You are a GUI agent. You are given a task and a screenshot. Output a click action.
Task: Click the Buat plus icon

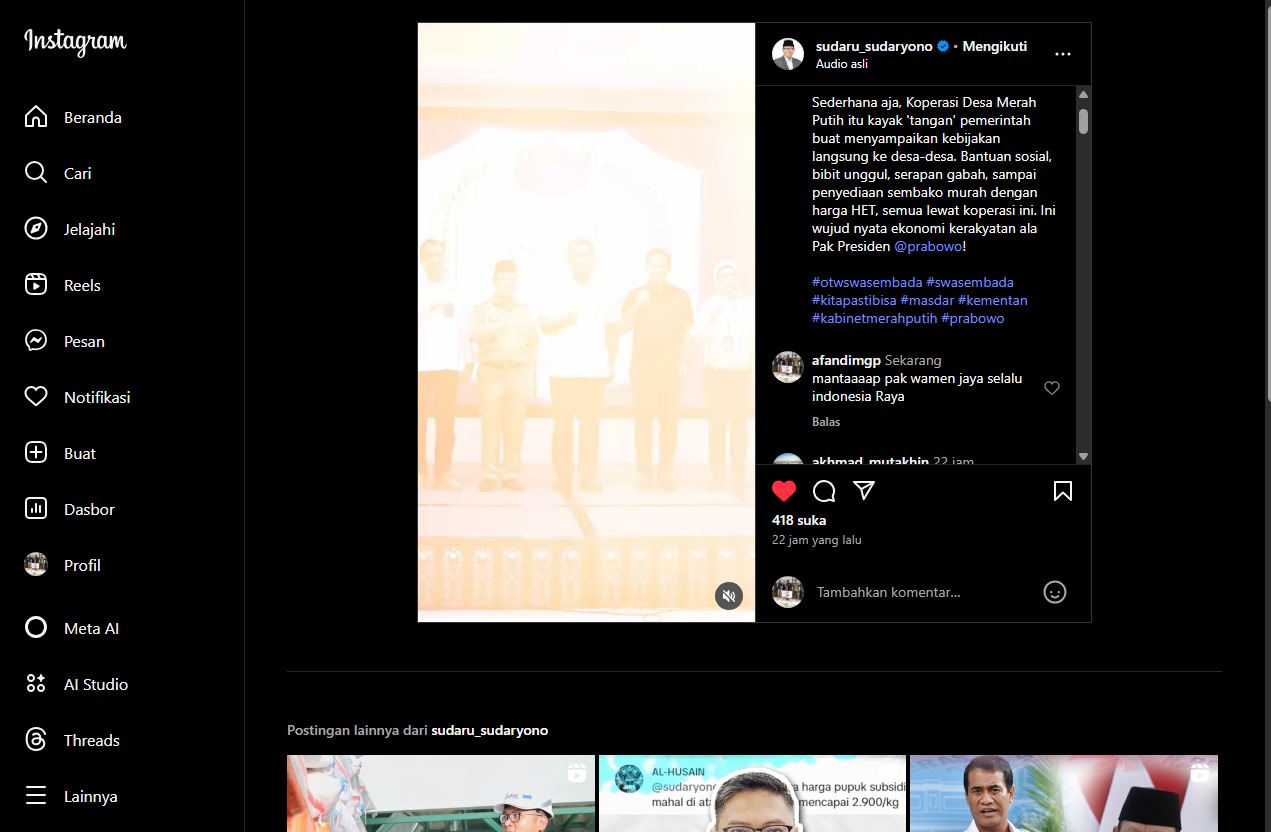[x=36, y=453]
